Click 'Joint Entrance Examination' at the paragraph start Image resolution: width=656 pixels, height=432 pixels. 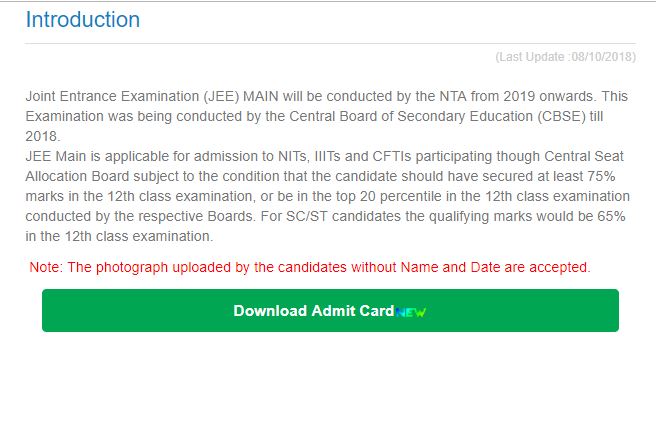(112, 96)
